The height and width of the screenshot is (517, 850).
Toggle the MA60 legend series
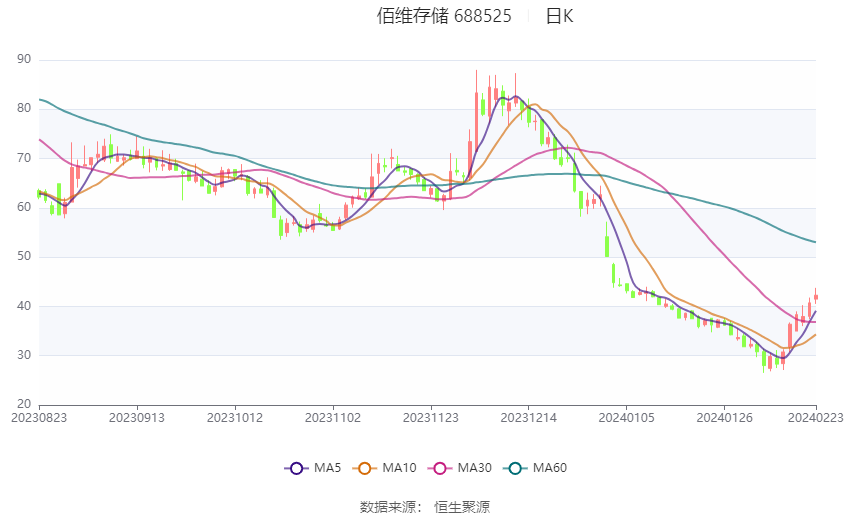click(535, 468)
